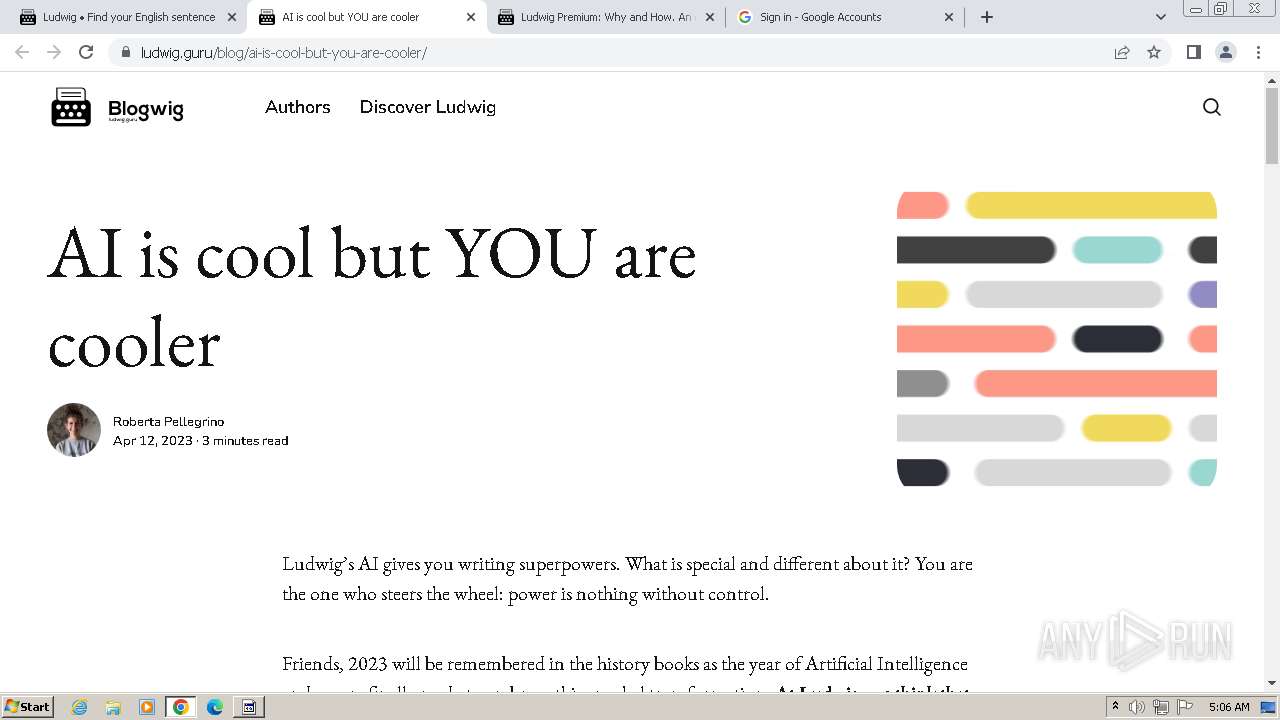Click author name Roberta Pellegrino

[x=168, y=421]
